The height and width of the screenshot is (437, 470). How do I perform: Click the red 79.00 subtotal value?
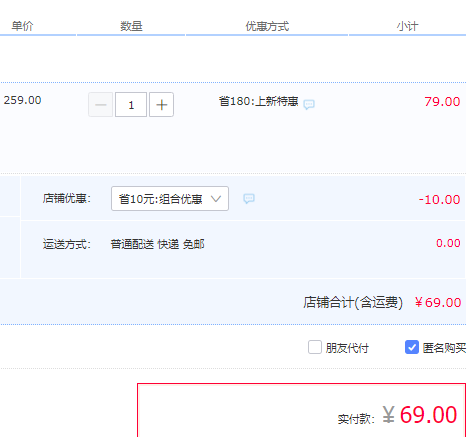(x=442, y=101)
